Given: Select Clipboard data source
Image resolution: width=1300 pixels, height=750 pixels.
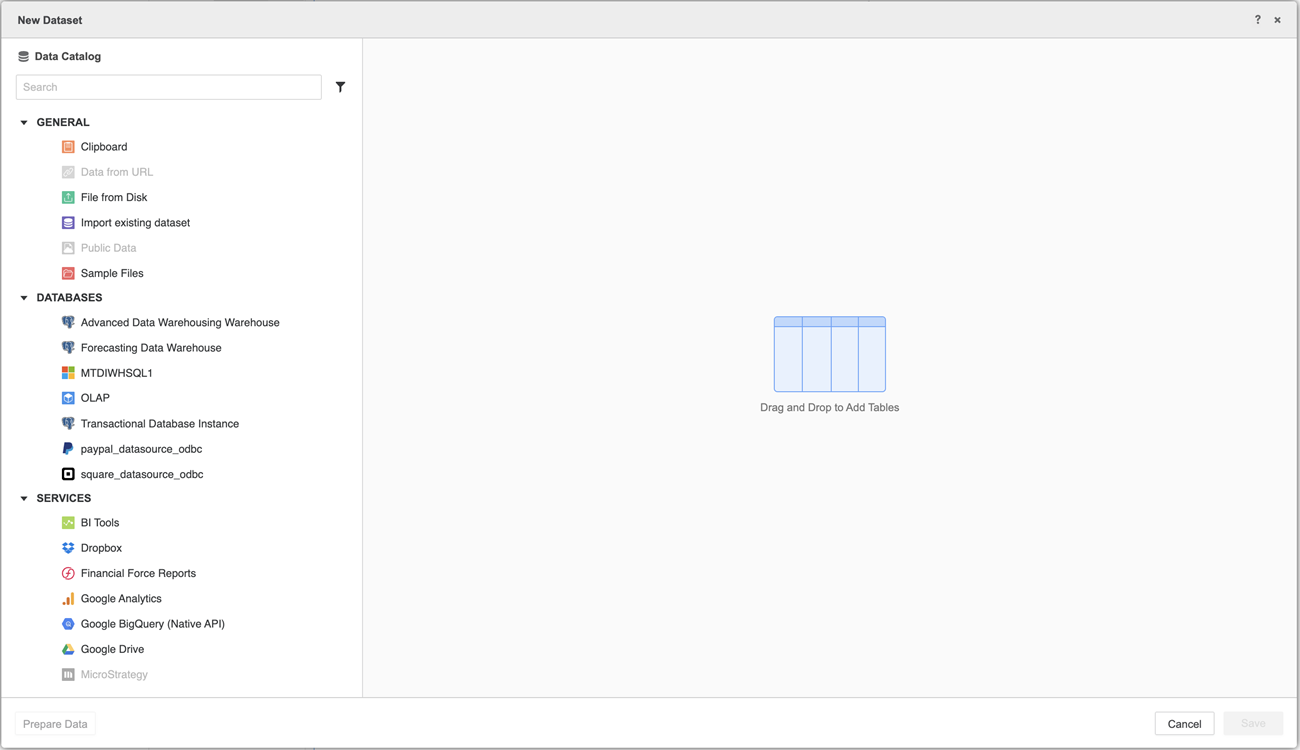Looking at the screenshot, I should tap(104, 147).
